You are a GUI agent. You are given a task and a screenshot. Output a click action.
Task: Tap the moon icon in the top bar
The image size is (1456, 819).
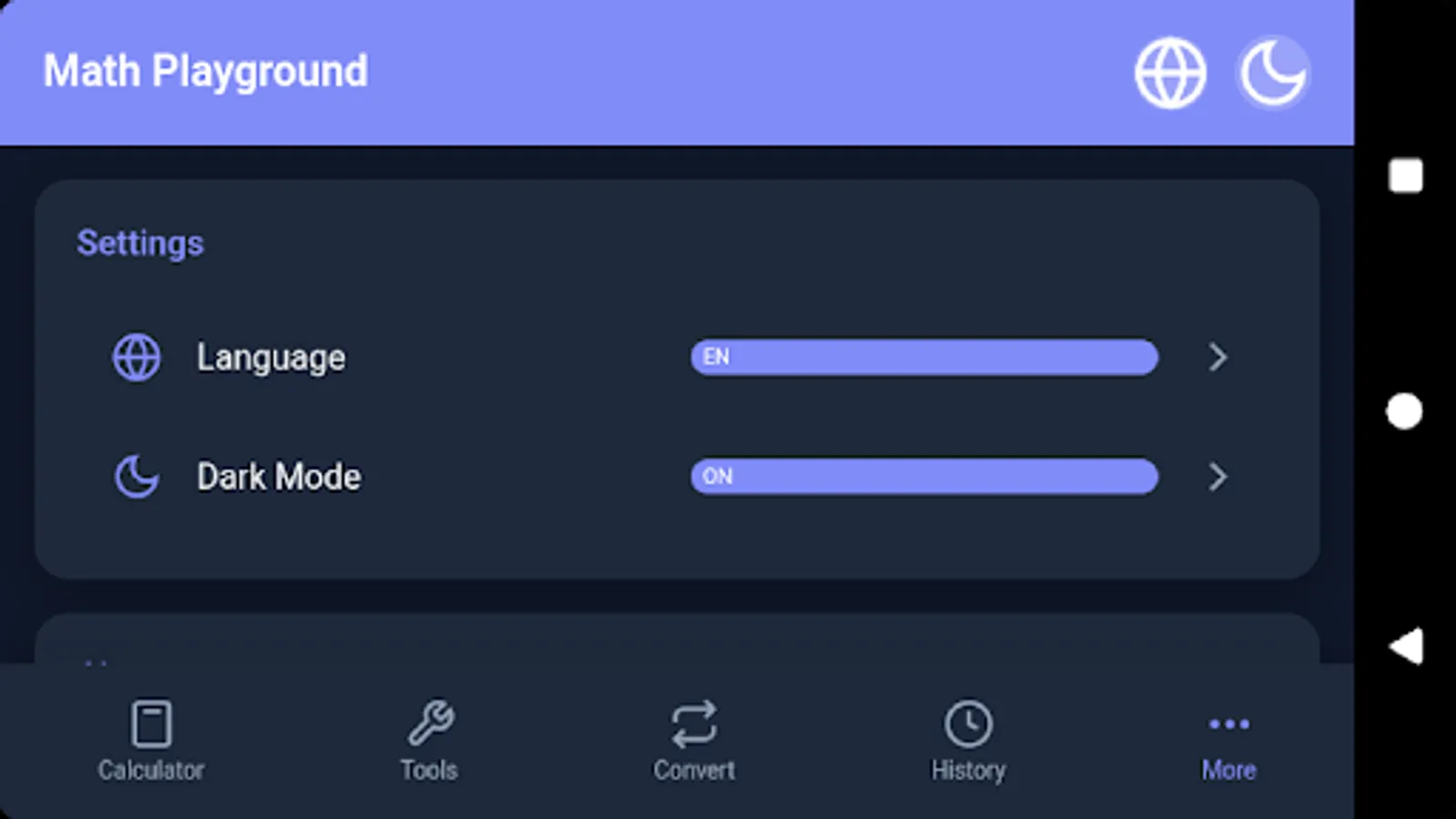(x=1272, y=72)
